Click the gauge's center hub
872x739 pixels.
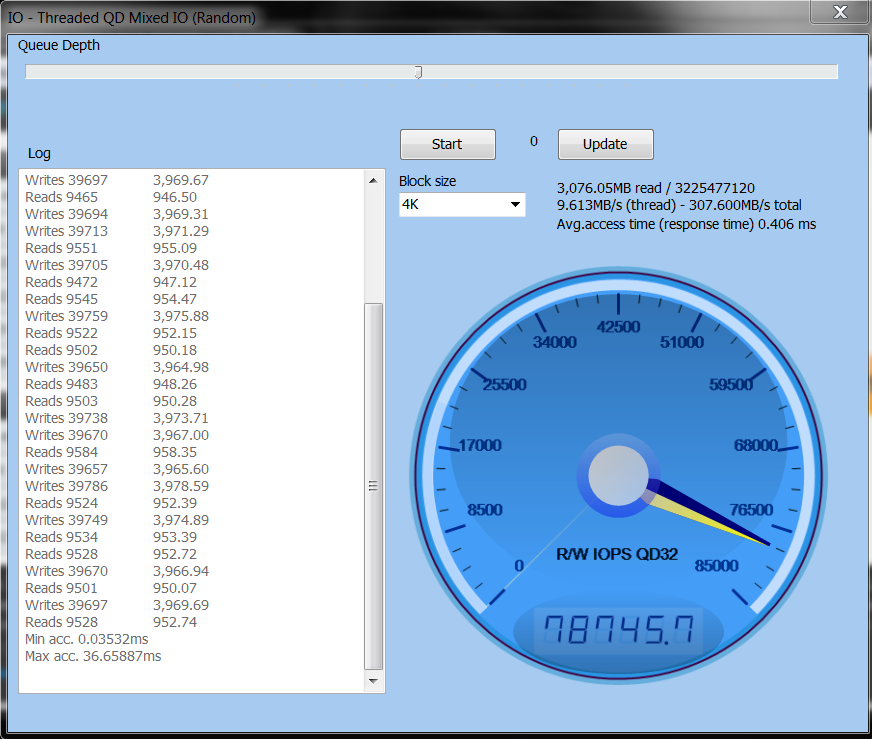point(617,476)
